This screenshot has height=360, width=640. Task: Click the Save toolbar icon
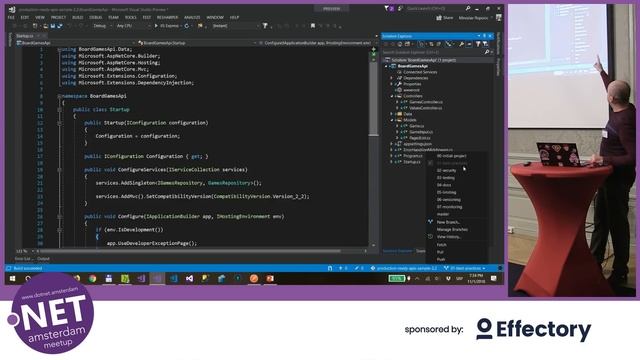pyautogui.click(x=53, y=26)
